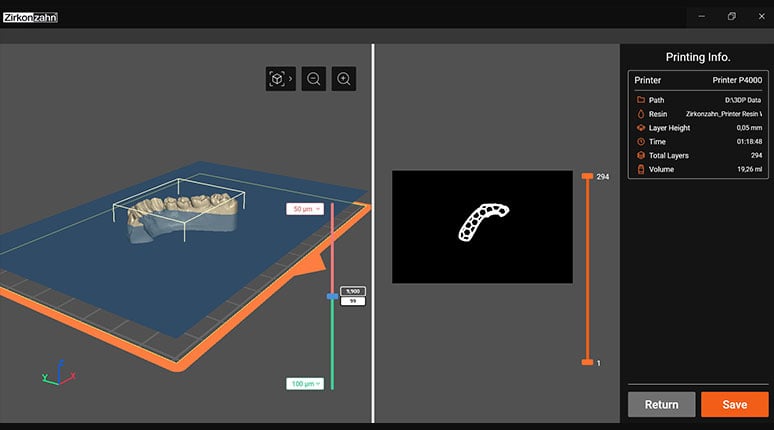The image size is (774, 430).
Task: Zoom in the 3D view
Action: (344, 78)
